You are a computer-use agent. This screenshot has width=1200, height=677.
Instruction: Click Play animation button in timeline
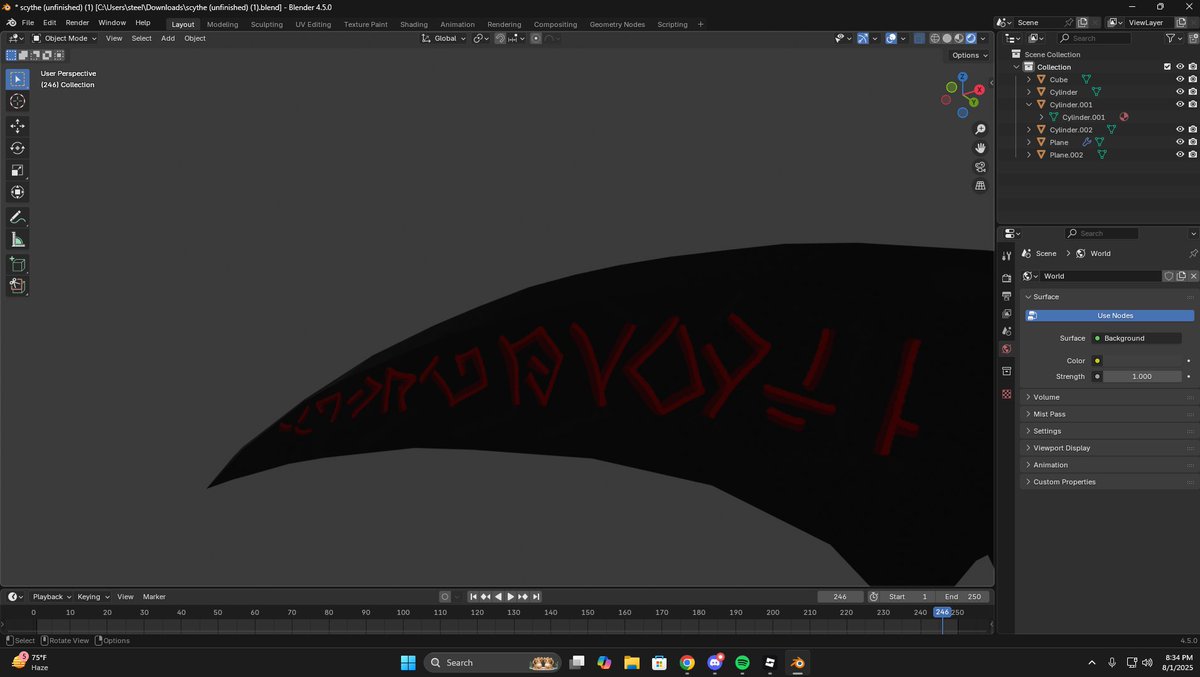(x=511, y=597)
